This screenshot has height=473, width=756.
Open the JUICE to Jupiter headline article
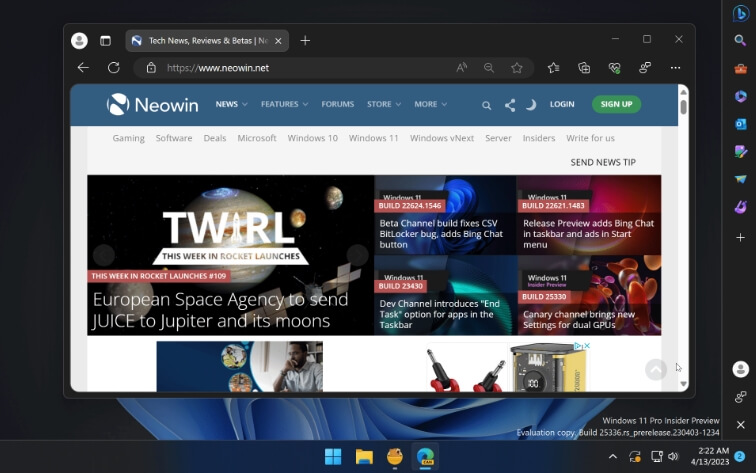pos(220,310)
